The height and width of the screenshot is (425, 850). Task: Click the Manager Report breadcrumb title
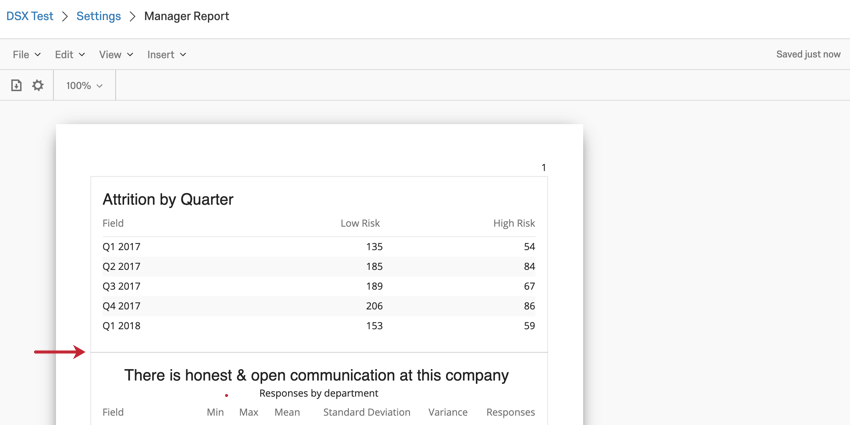click(186, 16)
